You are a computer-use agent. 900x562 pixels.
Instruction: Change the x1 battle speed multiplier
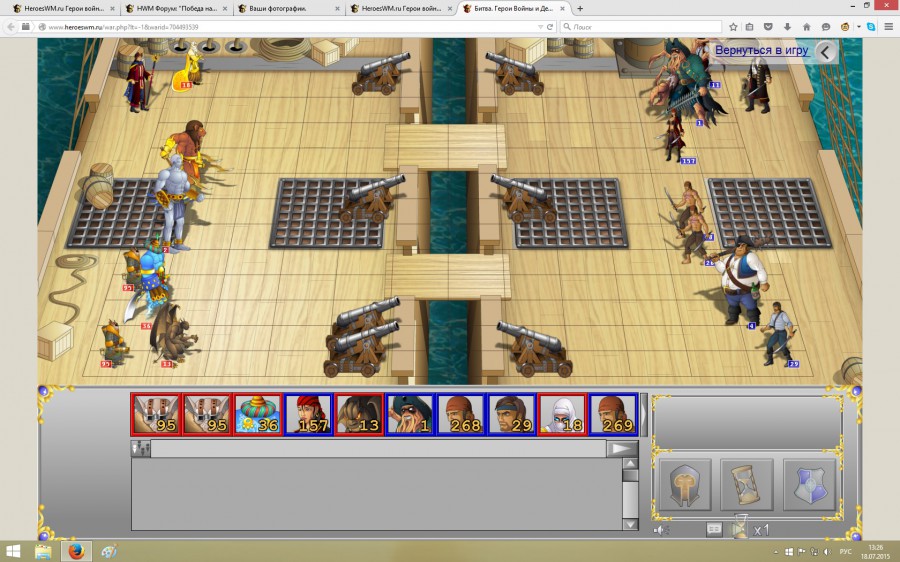[761, 530]
